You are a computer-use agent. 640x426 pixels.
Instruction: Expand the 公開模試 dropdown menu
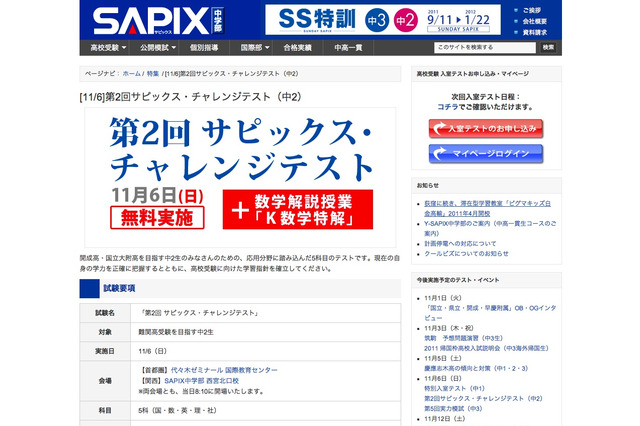[x=158, y=48]
